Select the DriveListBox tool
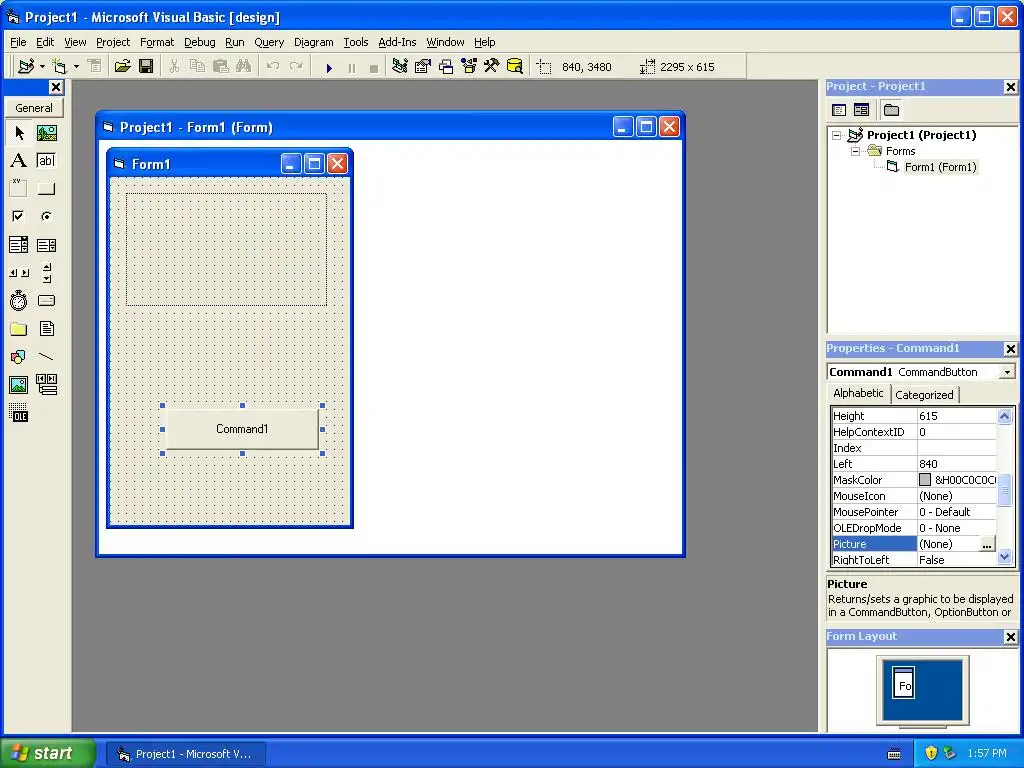This screenshot has width=1024, height=768. (46, 300)
